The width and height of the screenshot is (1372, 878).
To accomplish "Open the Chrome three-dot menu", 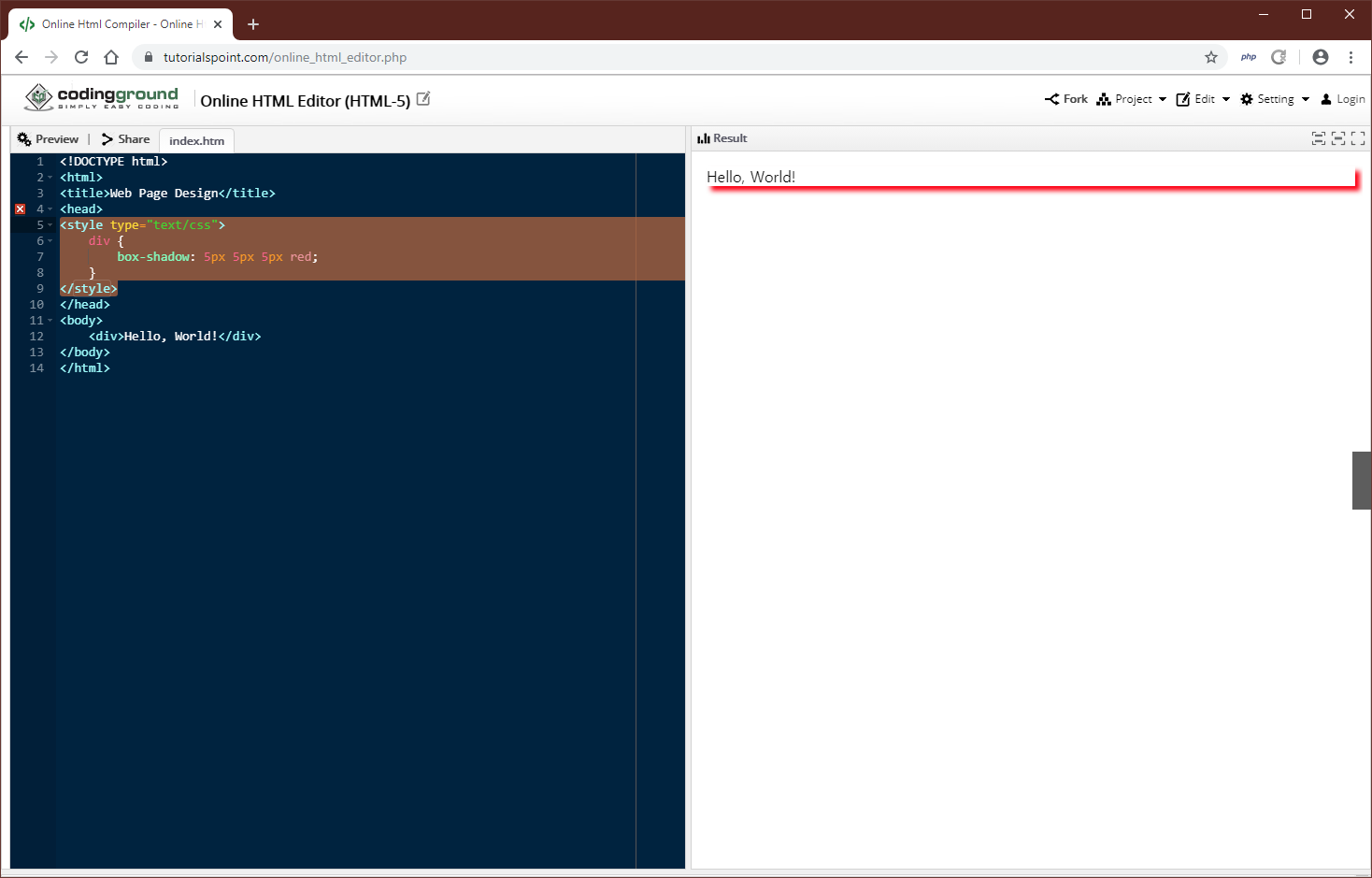I will [x=1351, y=57].
